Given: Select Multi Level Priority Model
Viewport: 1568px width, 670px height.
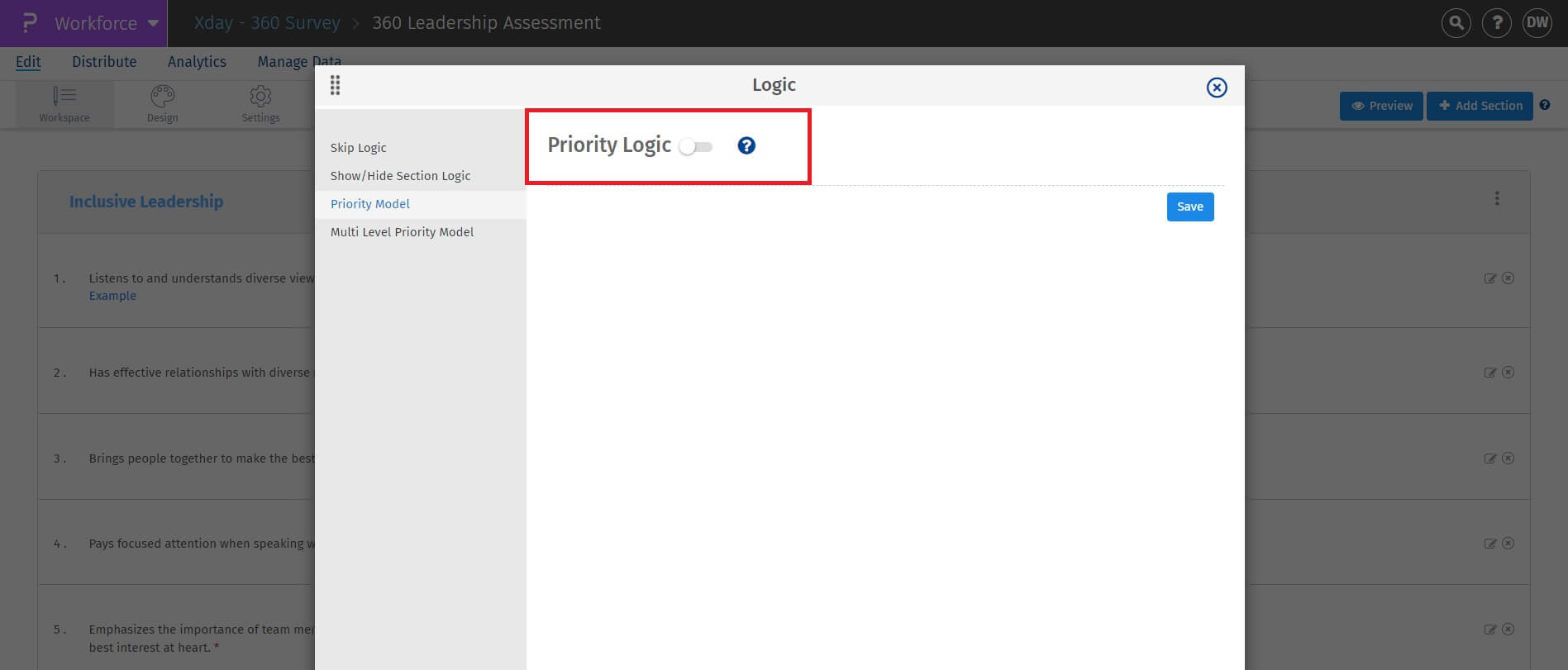Looking at the screenshot, I should pos(402,232).
